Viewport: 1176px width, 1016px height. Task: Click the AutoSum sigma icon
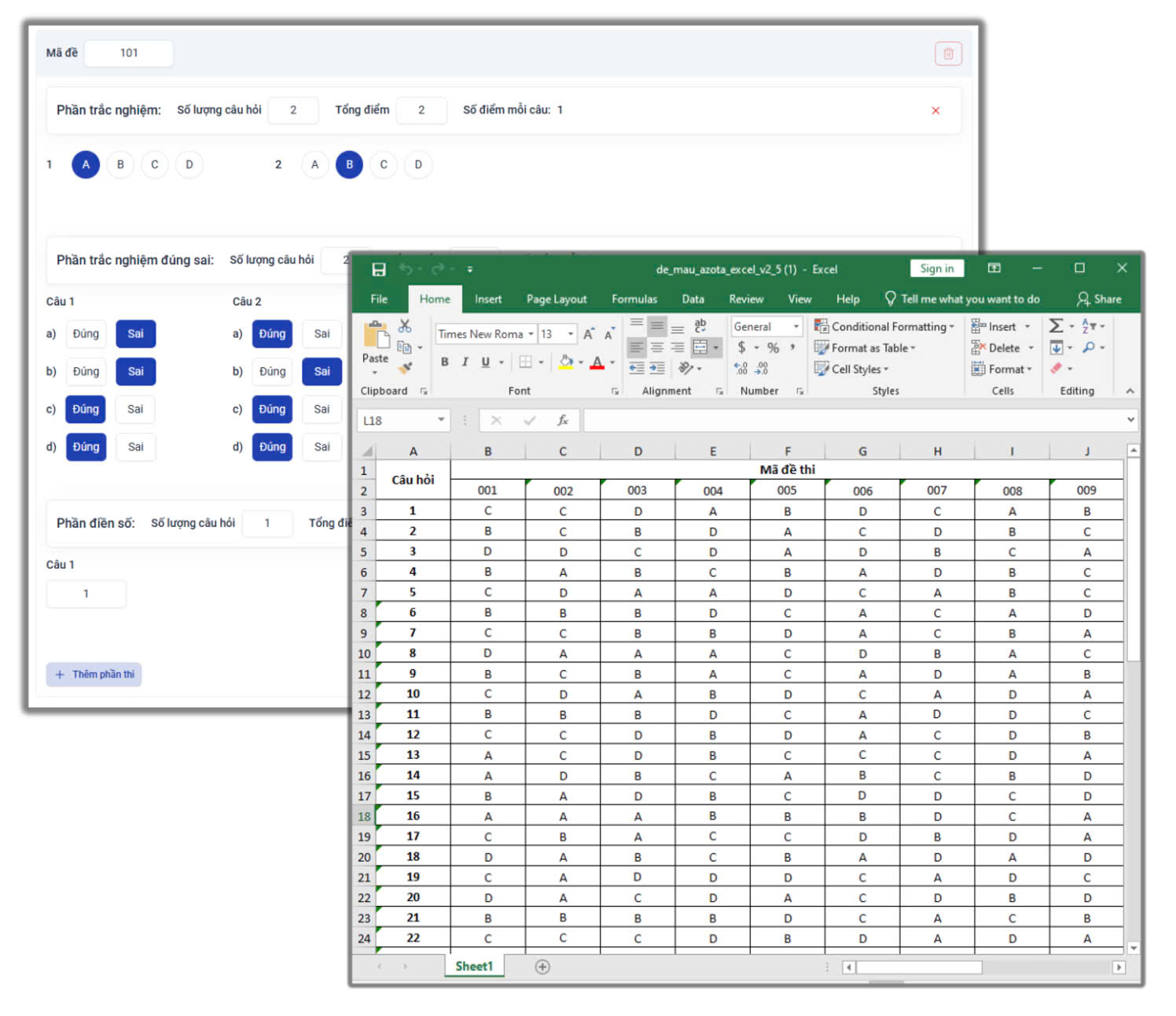[1057, 326]
